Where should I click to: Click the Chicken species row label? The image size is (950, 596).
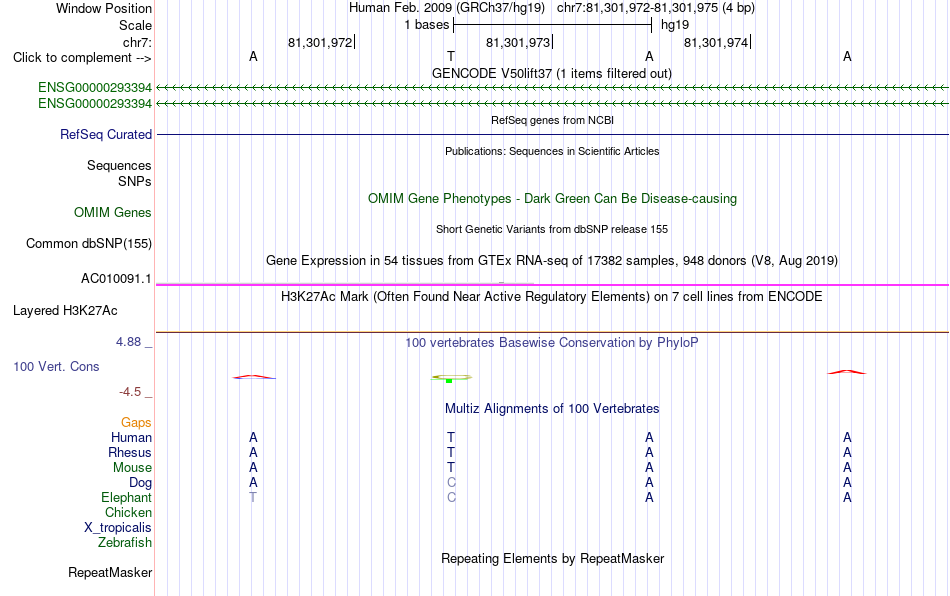tap(128, 512)
